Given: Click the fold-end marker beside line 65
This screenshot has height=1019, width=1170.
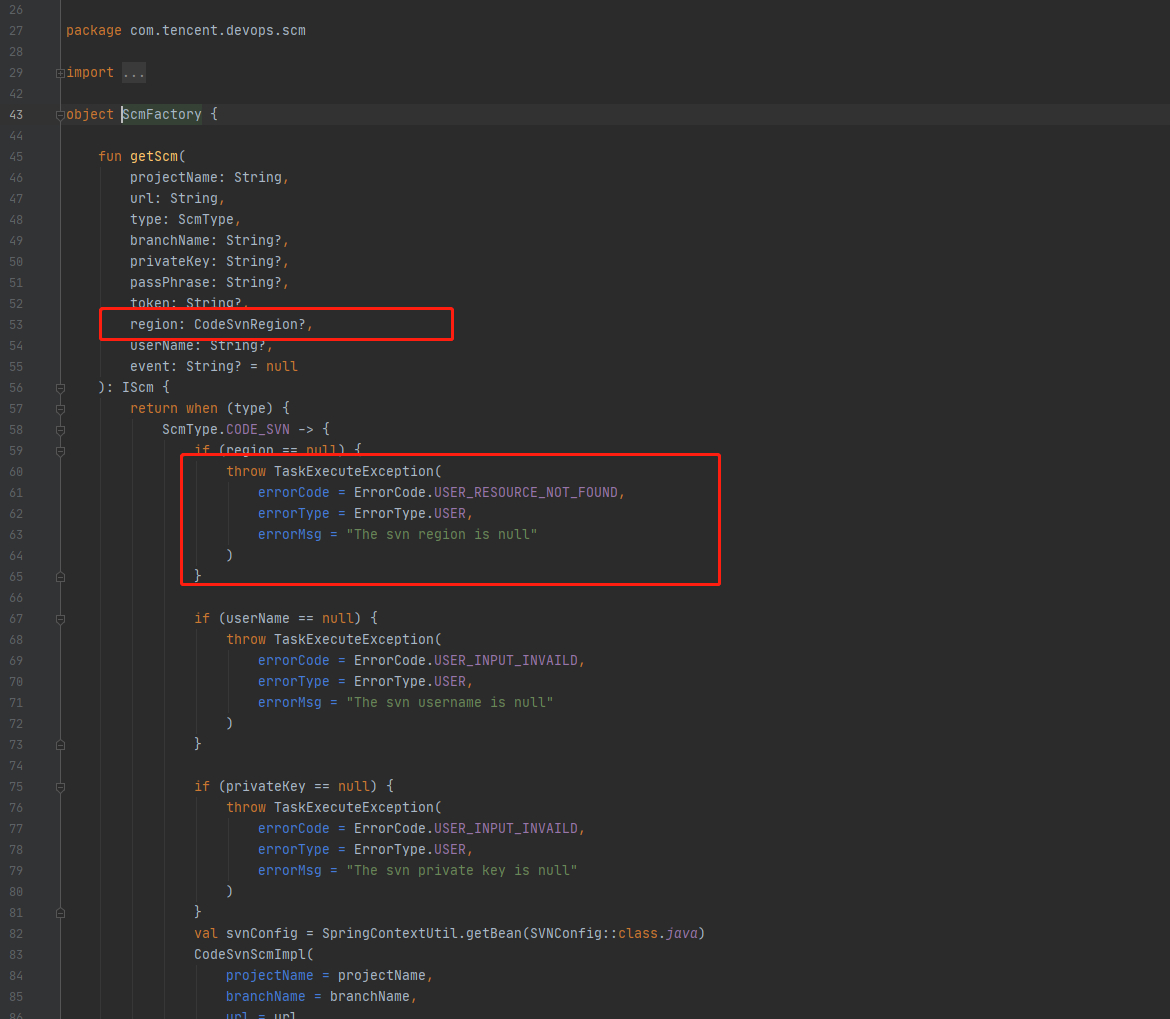Looking at the screenshot, I should [60, 576].
